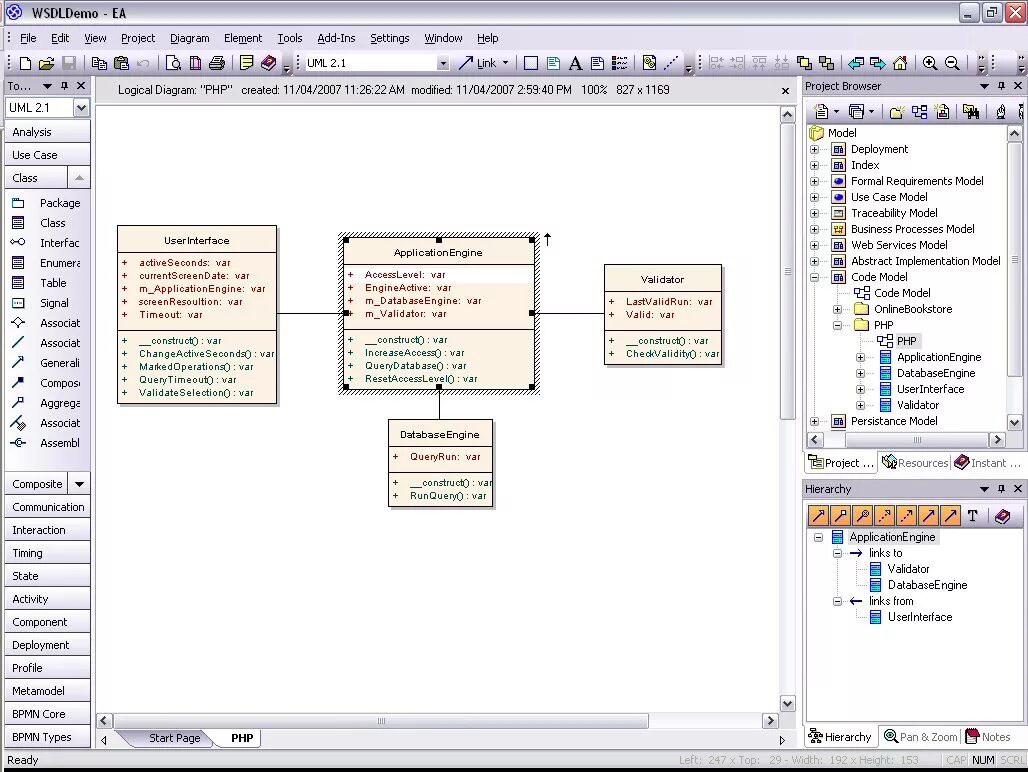
Task: Pin the Hierarchy panel with the pushpin
Action: click(1001, 489)
